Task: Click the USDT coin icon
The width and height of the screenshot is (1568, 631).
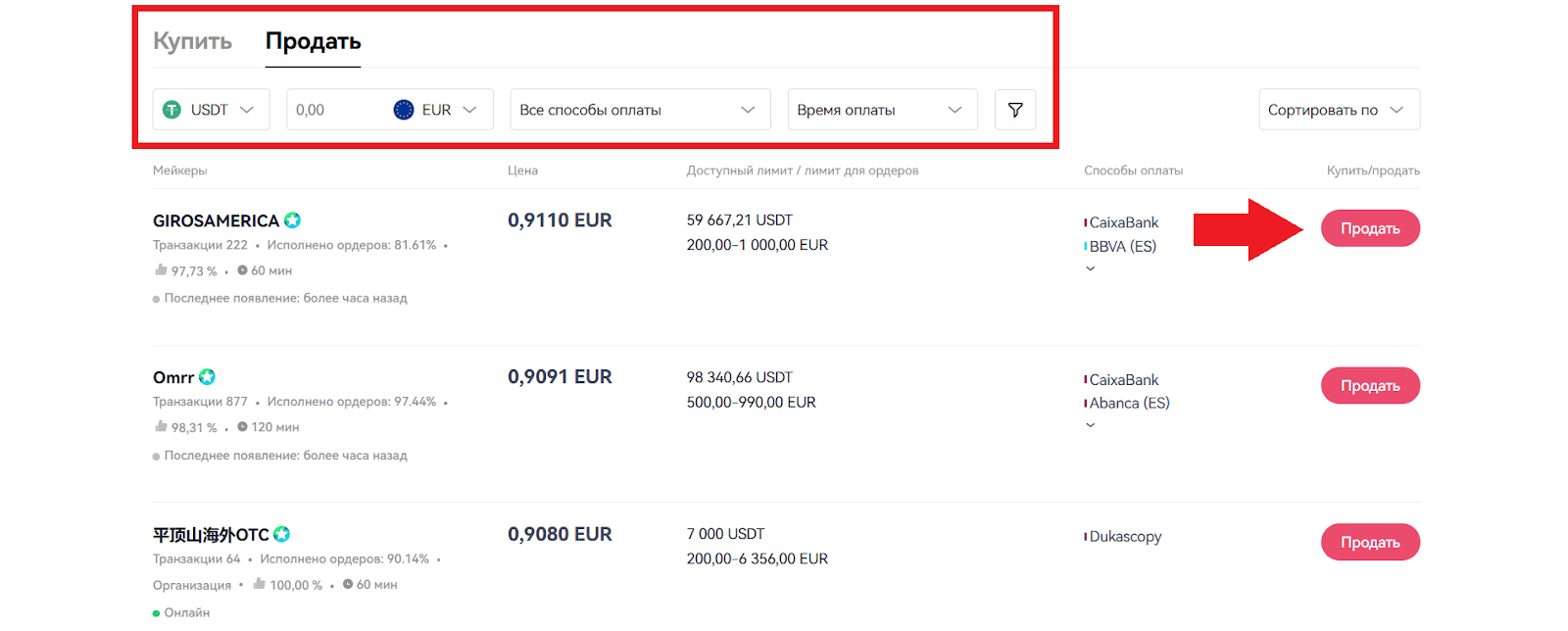Action: 171,110
